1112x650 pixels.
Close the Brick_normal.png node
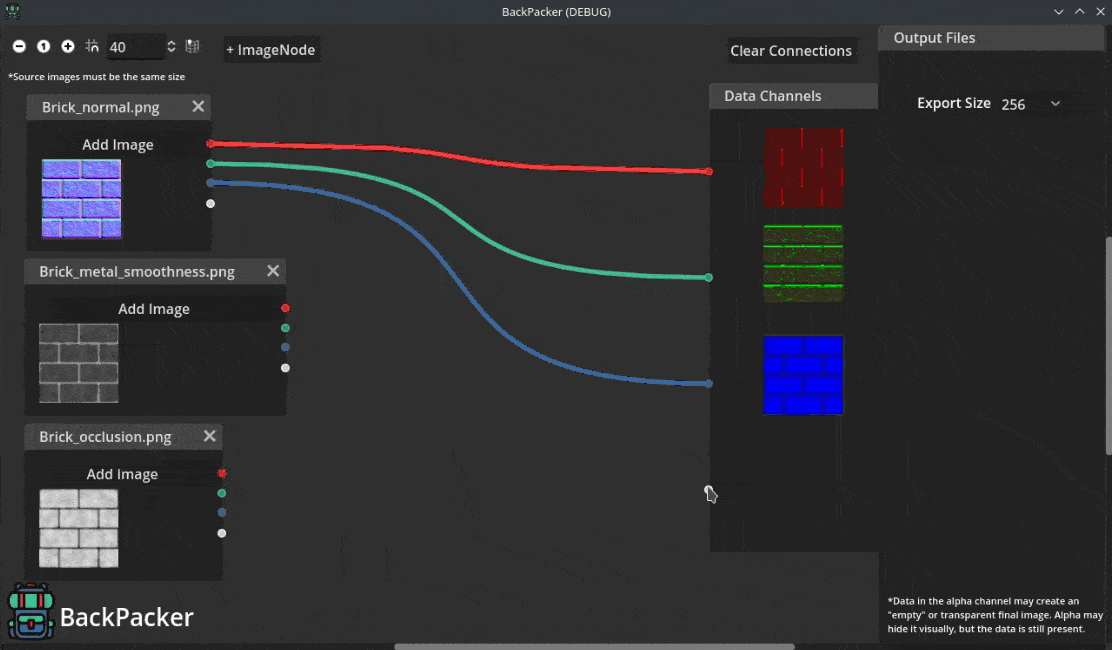coord(198,106)
